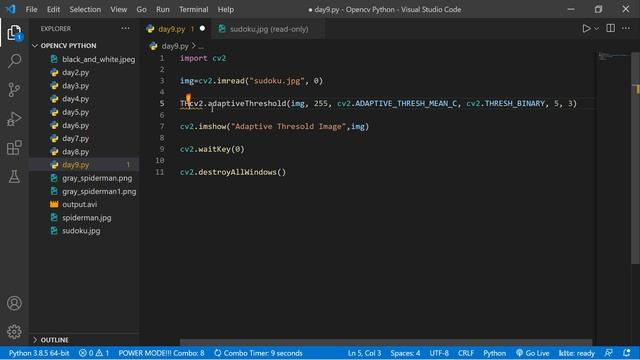
Task: Open black_and_white.jpeg in explorer
Action: click(98, 59)
